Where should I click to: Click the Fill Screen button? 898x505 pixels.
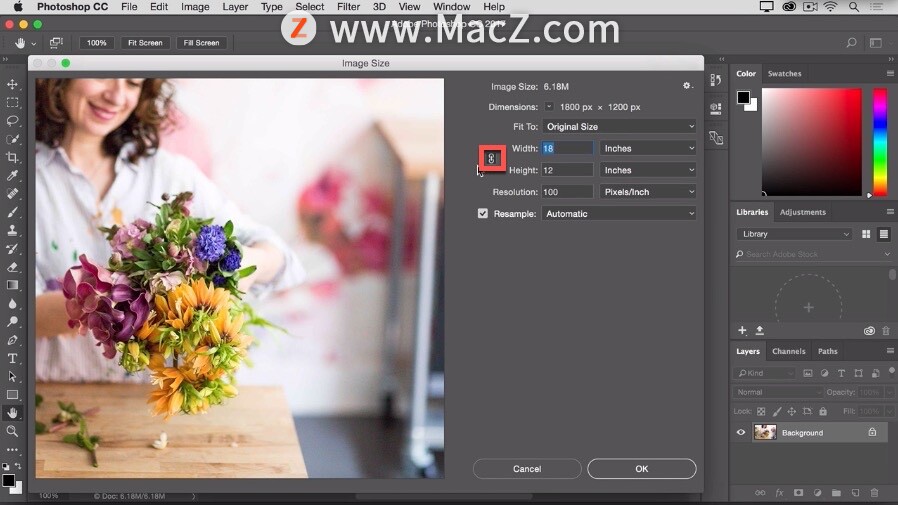202,42
